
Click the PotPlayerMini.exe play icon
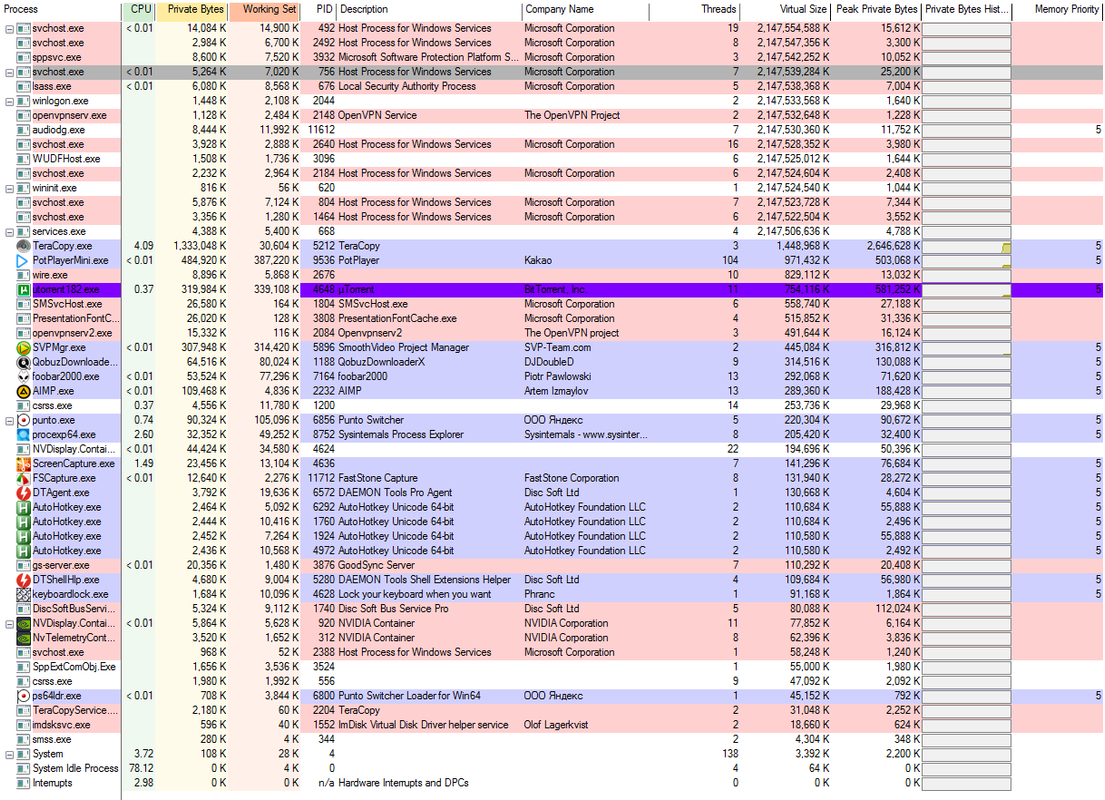click(23, 261)
